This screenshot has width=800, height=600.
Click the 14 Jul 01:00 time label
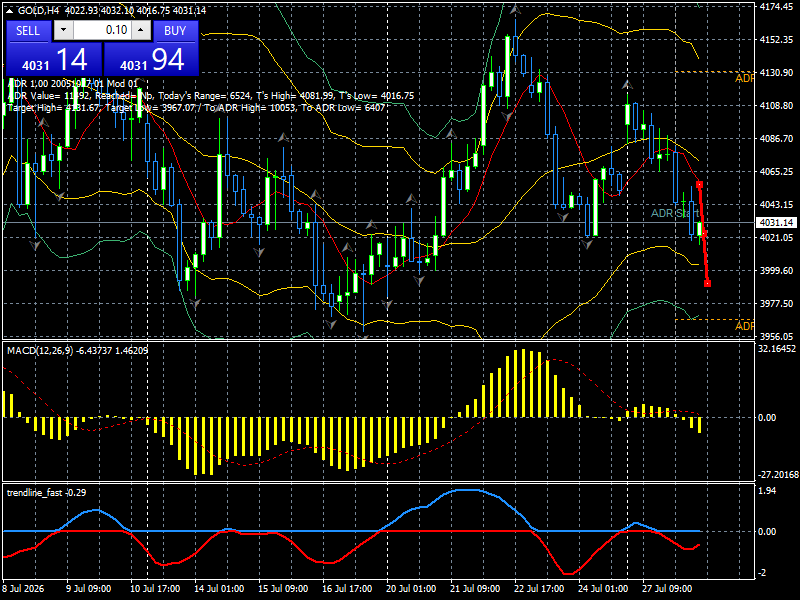click(x=219, y=589)
